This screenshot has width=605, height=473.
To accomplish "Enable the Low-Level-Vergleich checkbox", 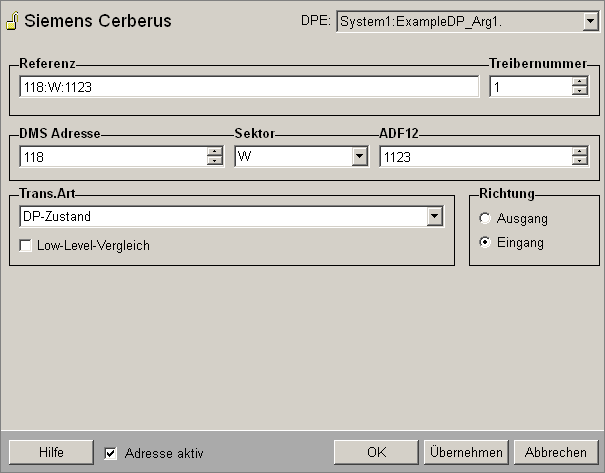I will click(26, 245).
